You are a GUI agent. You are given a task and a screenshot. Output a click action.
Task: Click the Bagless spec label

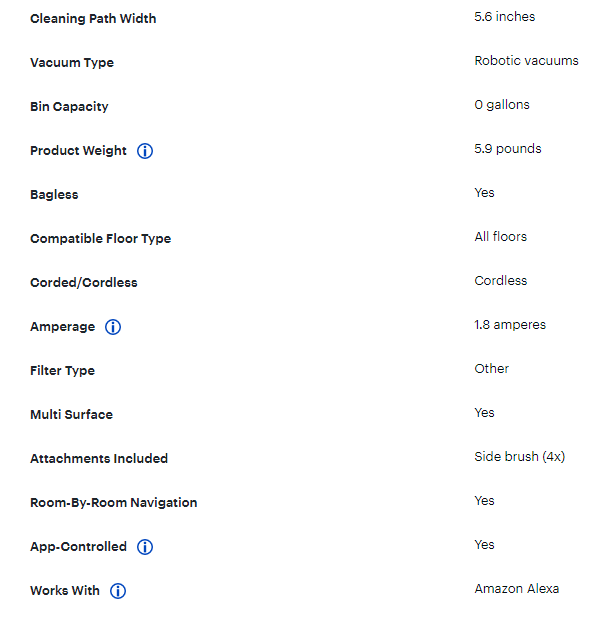[54, 195]
